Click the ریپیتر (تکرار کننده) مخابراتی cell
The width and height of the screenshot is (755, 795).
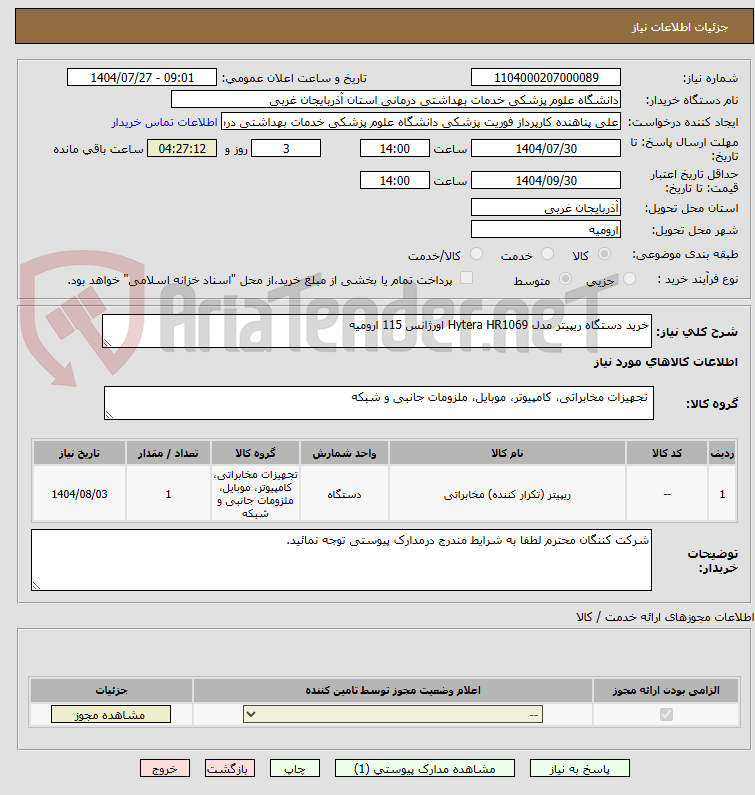click(x=507, y=494)
